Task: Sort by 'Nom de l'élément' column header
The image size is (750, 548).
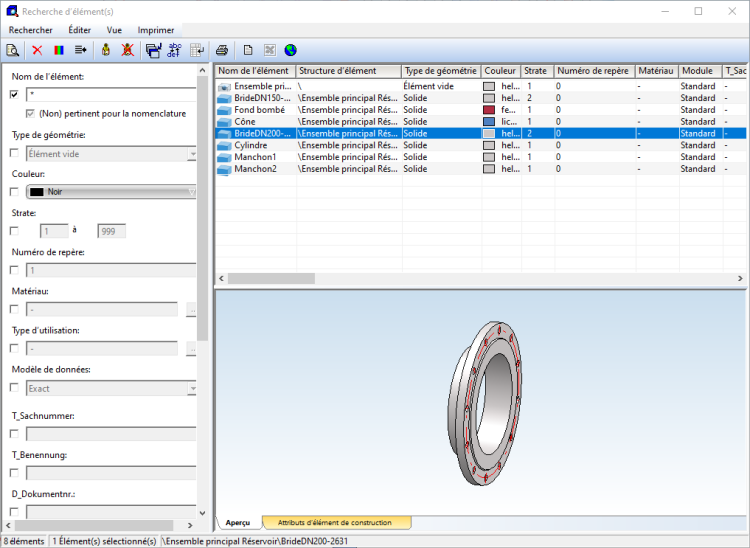Action: [255, 71]
